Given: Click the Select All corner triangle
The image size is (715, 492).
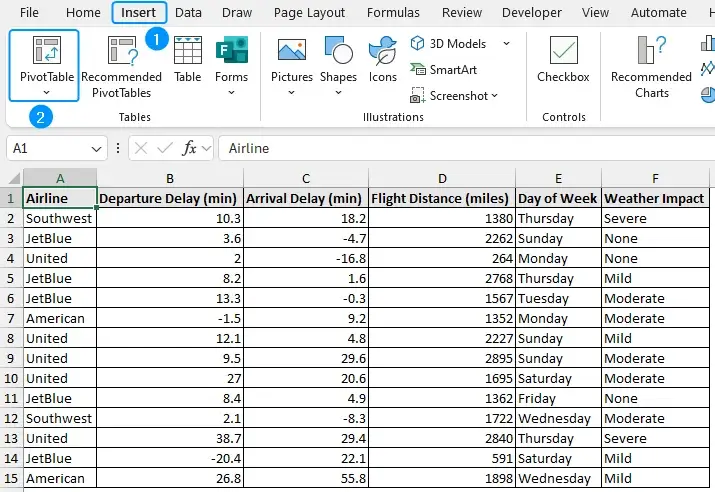Looking at the screenshot, I should pyautogui.click(x=15, y=177).
